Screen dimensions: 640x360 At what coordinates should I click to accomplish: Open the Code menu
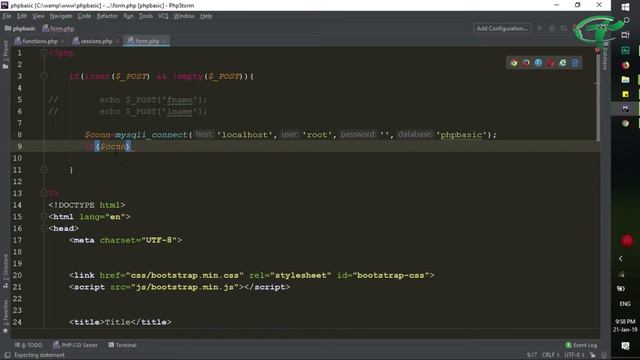(84, 16)
